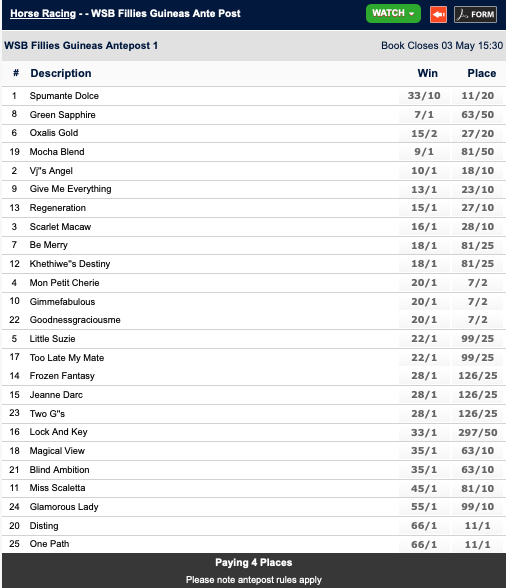Click the Win column header

click(x=428, y=73)
